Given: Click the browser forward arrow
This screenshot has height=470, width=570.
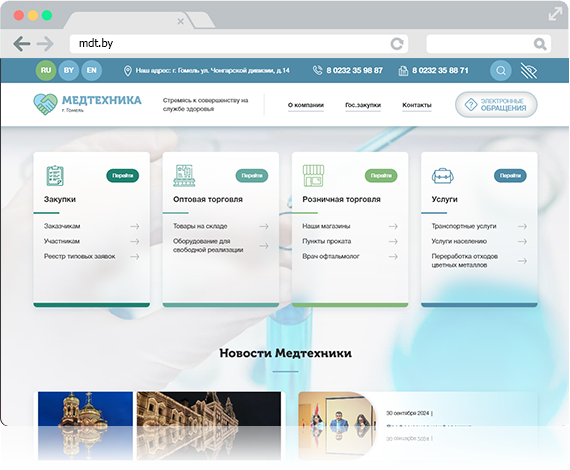Looking at the screenshot, I should [x=45, y=44].
